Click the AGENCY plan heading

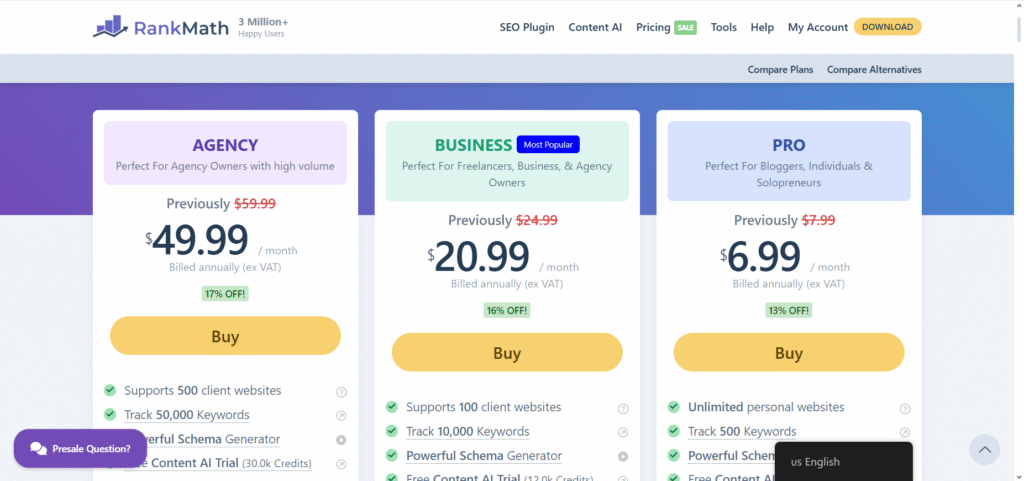click(225, 145)
